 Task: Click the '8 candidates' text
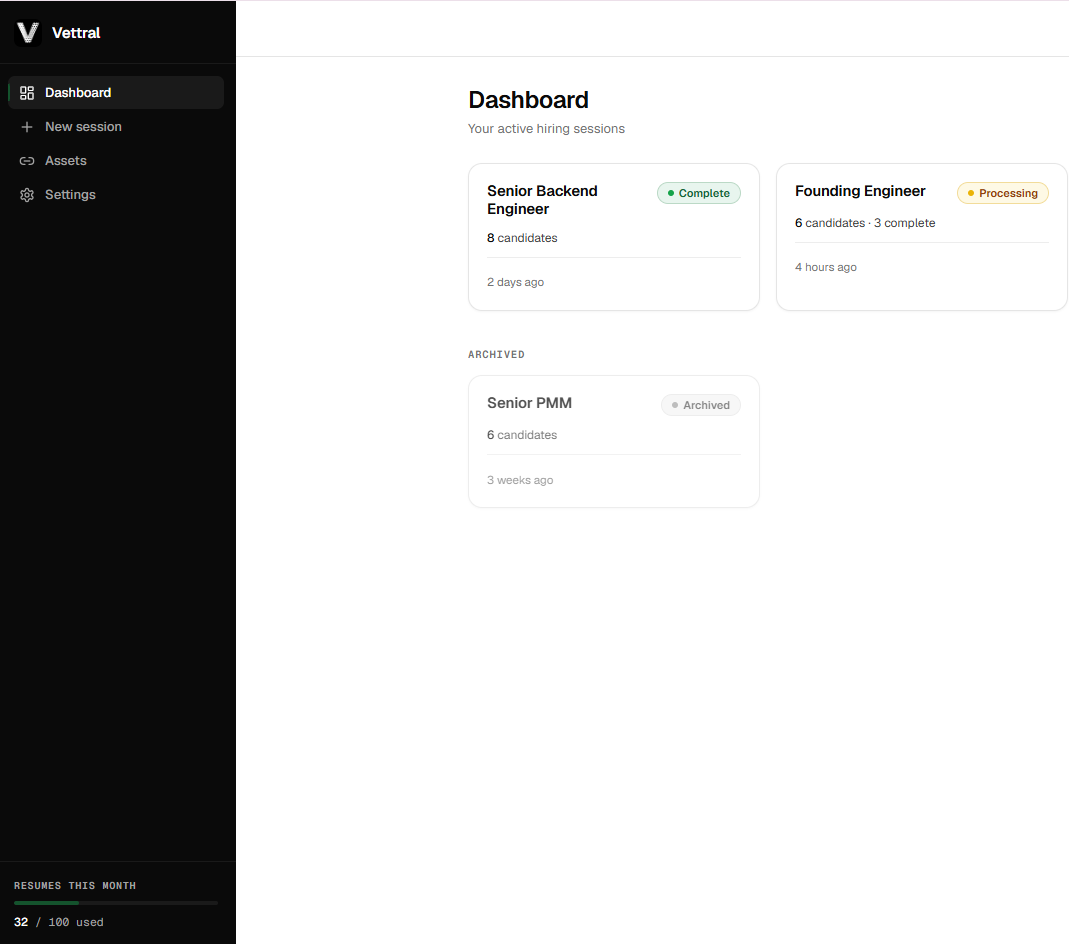[x=522, y=238]
